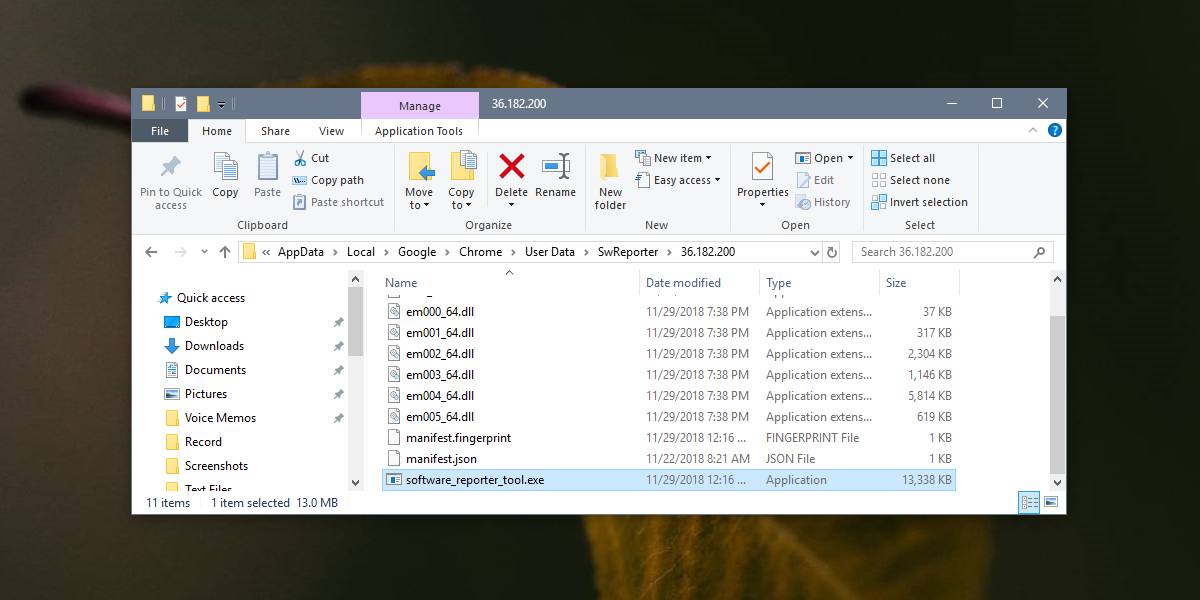Open file Properties
This screenshot has width=1200, height=600.
tap(763, 181)
